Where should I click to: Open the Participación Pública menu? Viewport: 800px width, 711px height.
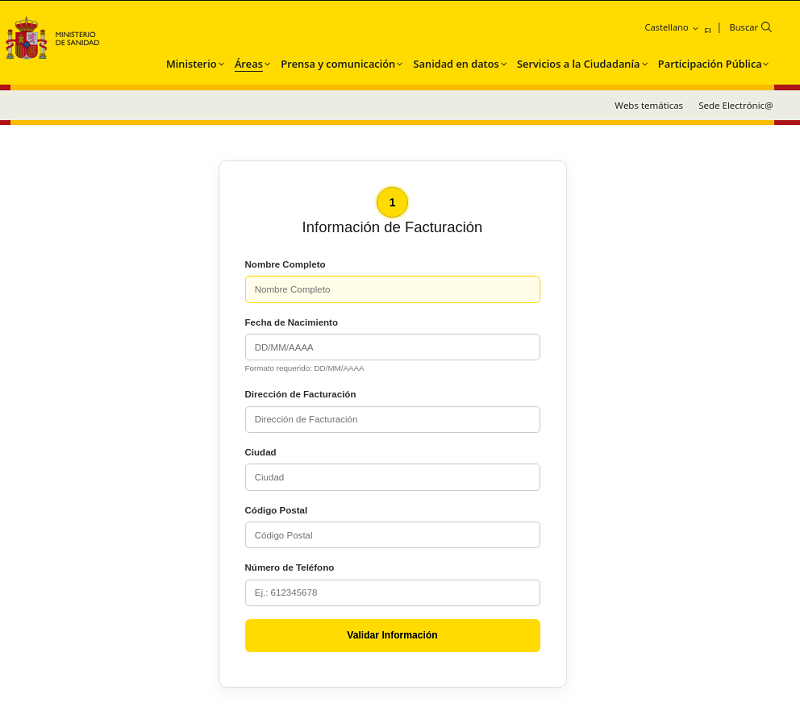pos(712,64)
